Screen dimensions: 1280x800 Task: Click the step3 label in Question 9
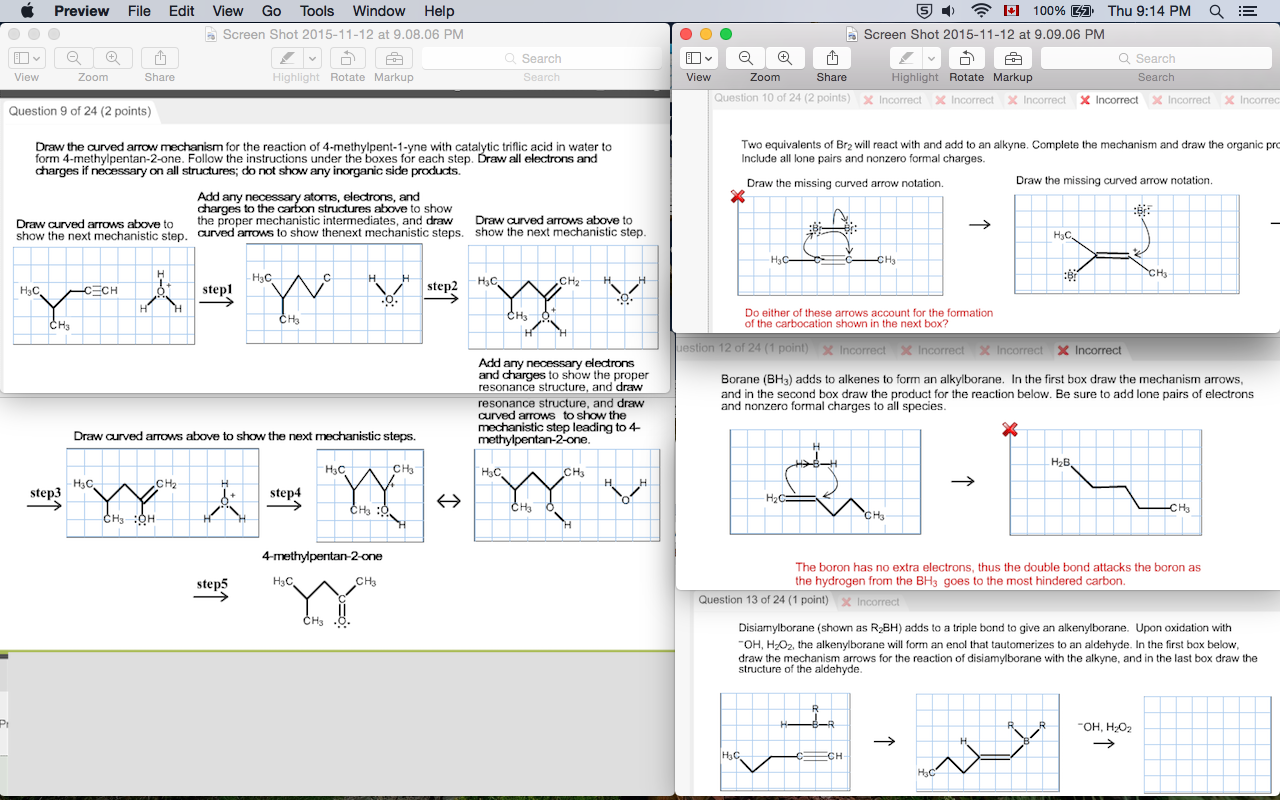pyautogui.click(x=46, y=493)
